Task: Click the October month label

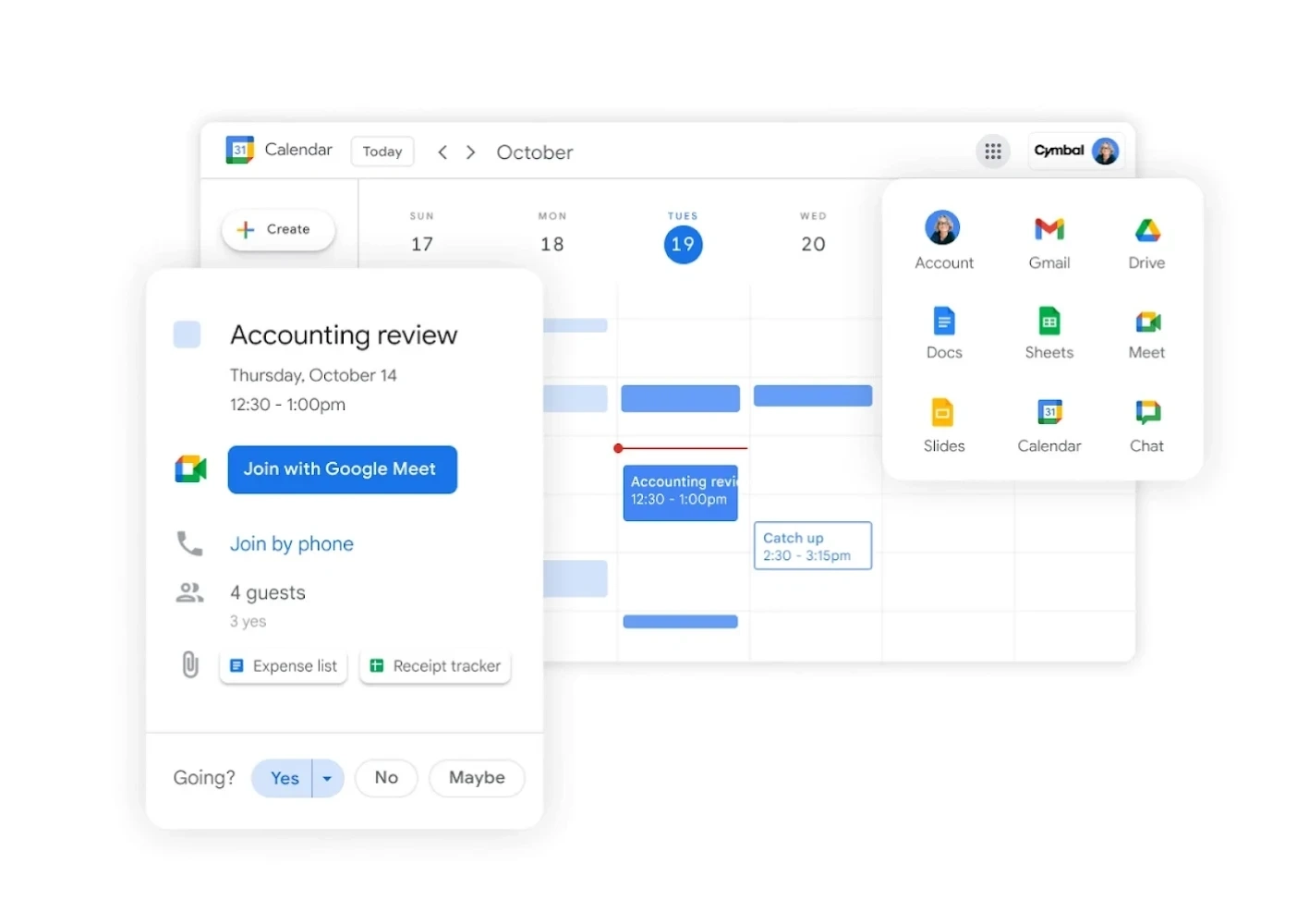Action: click(x=535, y=152)
